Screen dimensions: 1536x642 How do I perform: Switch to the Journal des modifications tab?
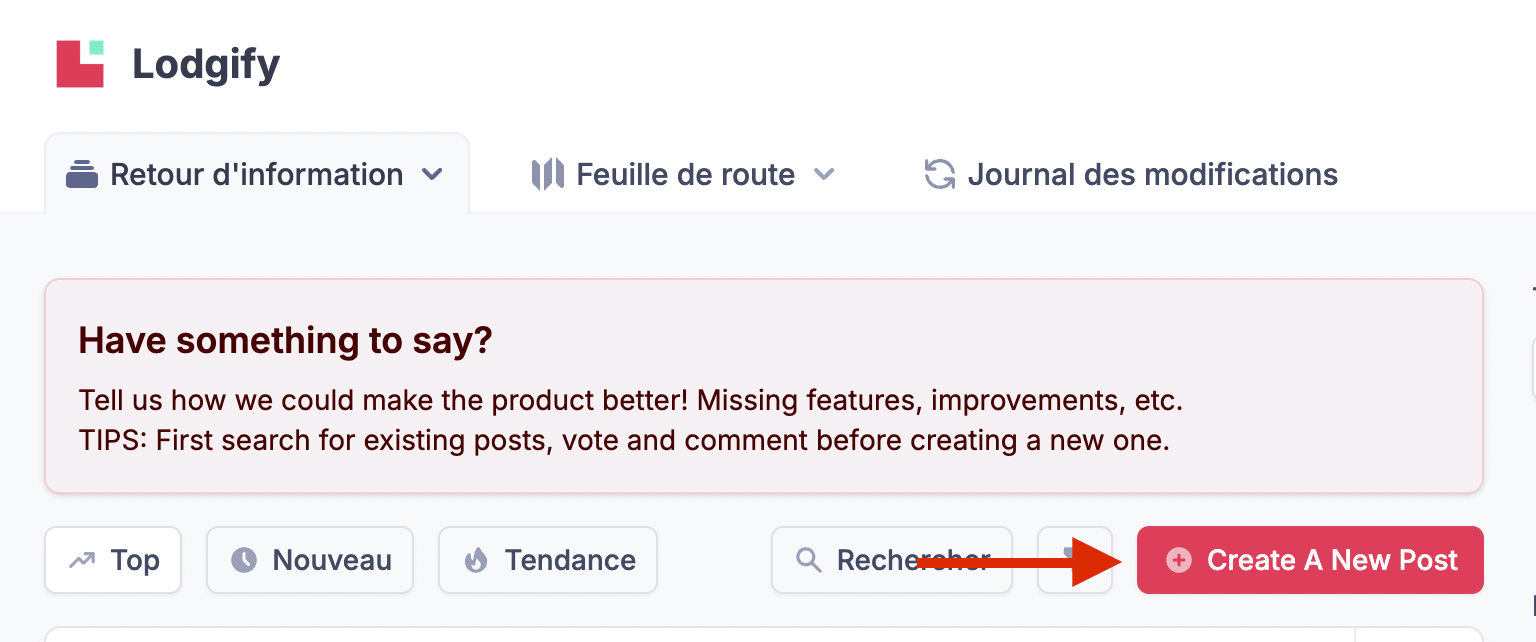[1152, 175]
